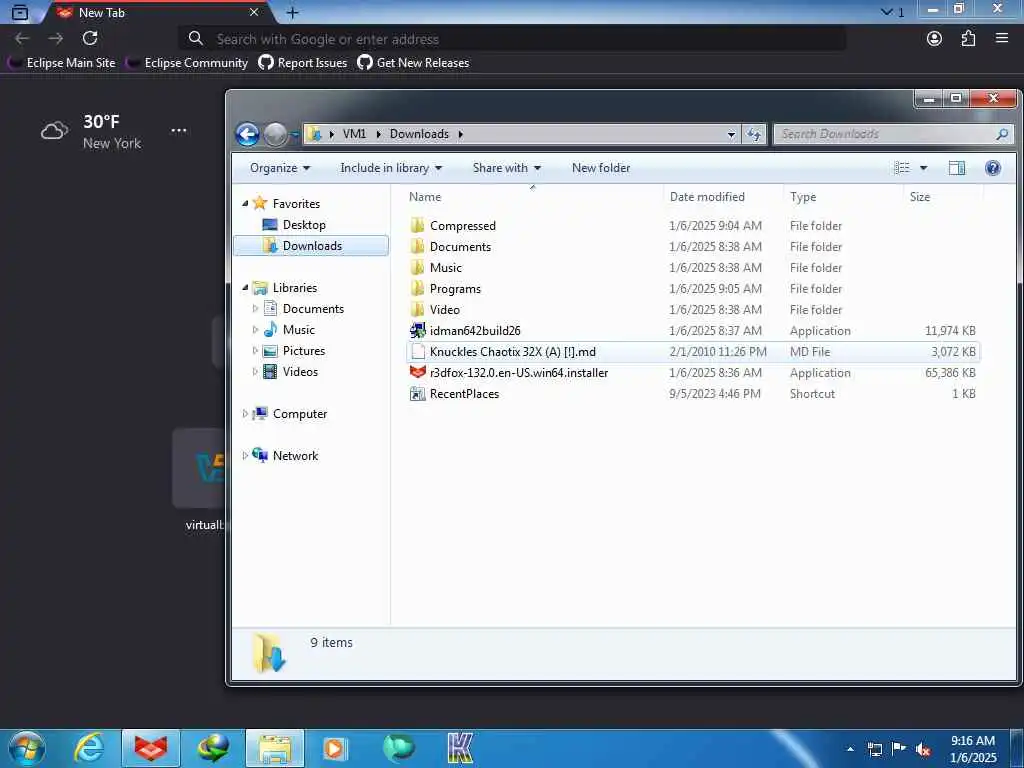Open Report Issues bookmark

[302, 63]
